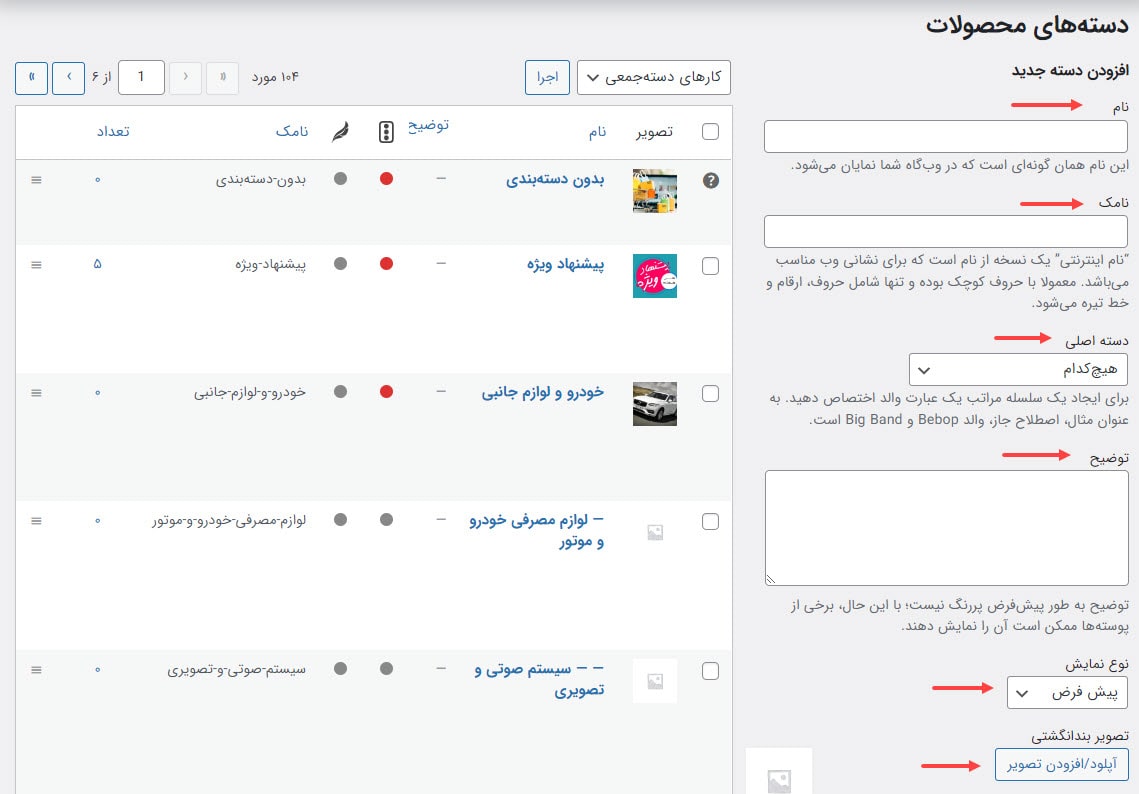Viewport: 1139px width, 794px height.
Task: Check the box for پیشنهاد ویژه category
Action: click(x=711, y=266)
